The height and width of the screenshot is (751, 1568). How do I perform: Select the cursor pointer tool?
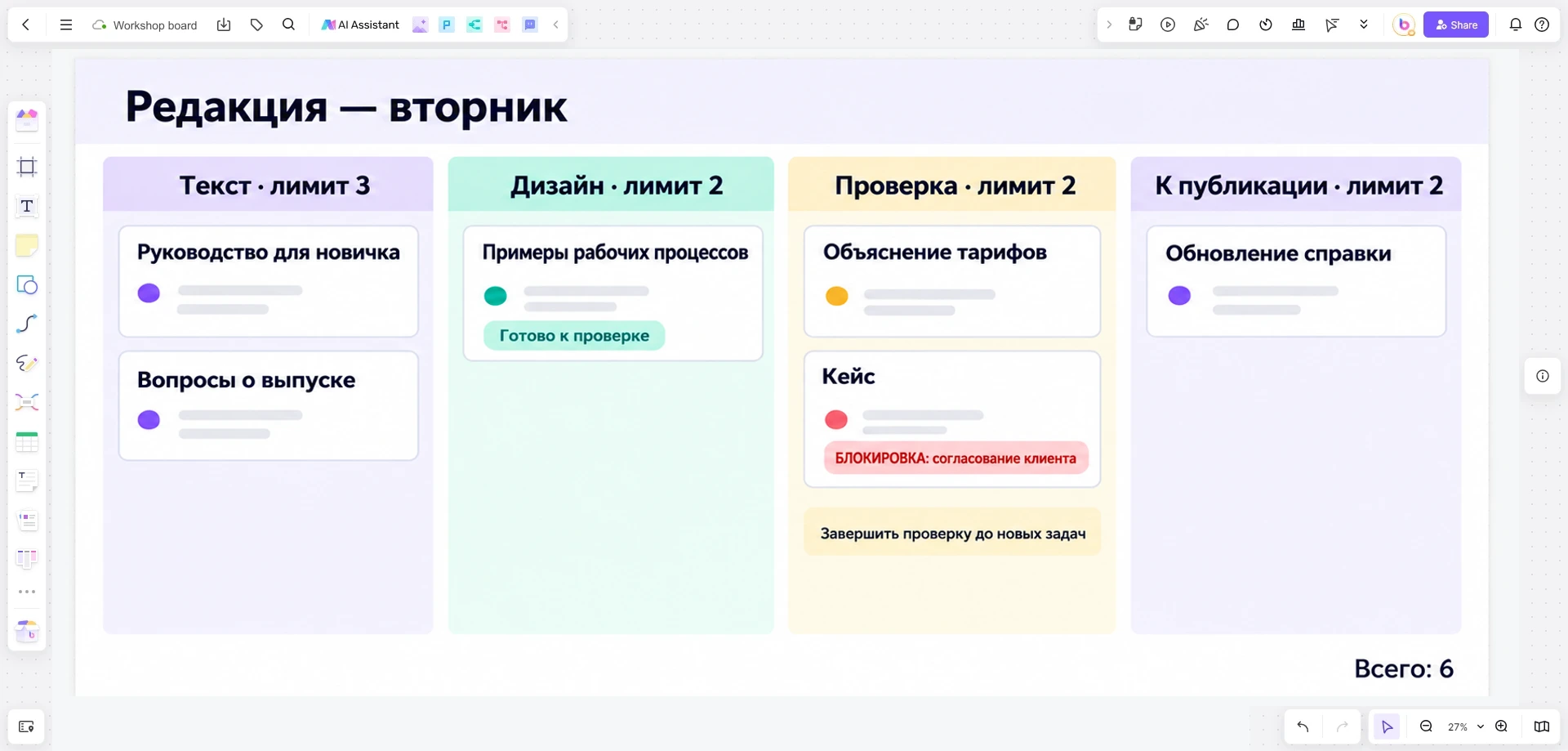(x=1387, y=726)
